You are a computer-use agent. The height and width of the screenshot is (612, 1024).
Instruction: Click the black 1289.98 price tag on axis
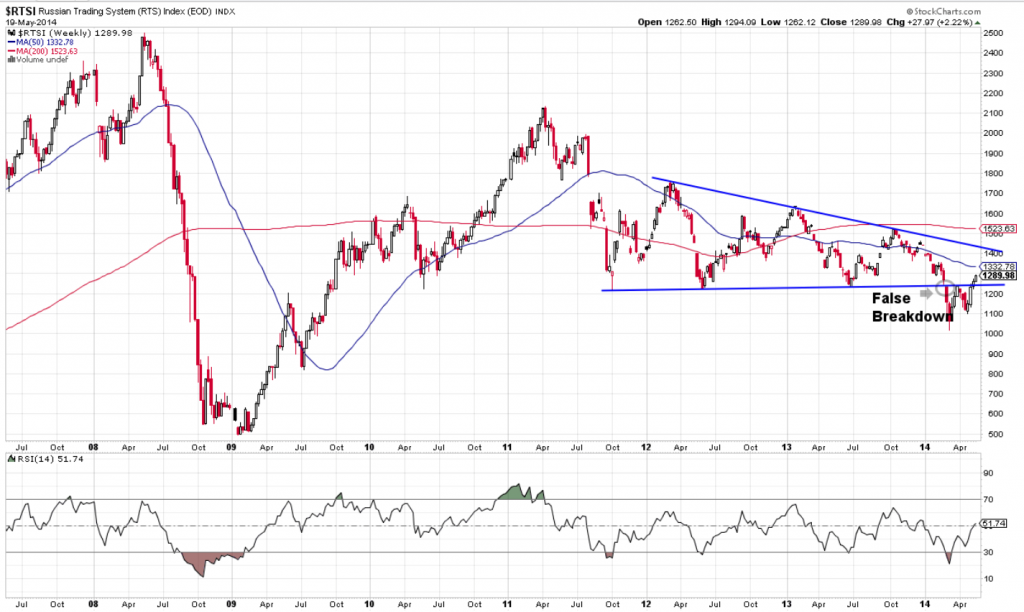point(999,276)
